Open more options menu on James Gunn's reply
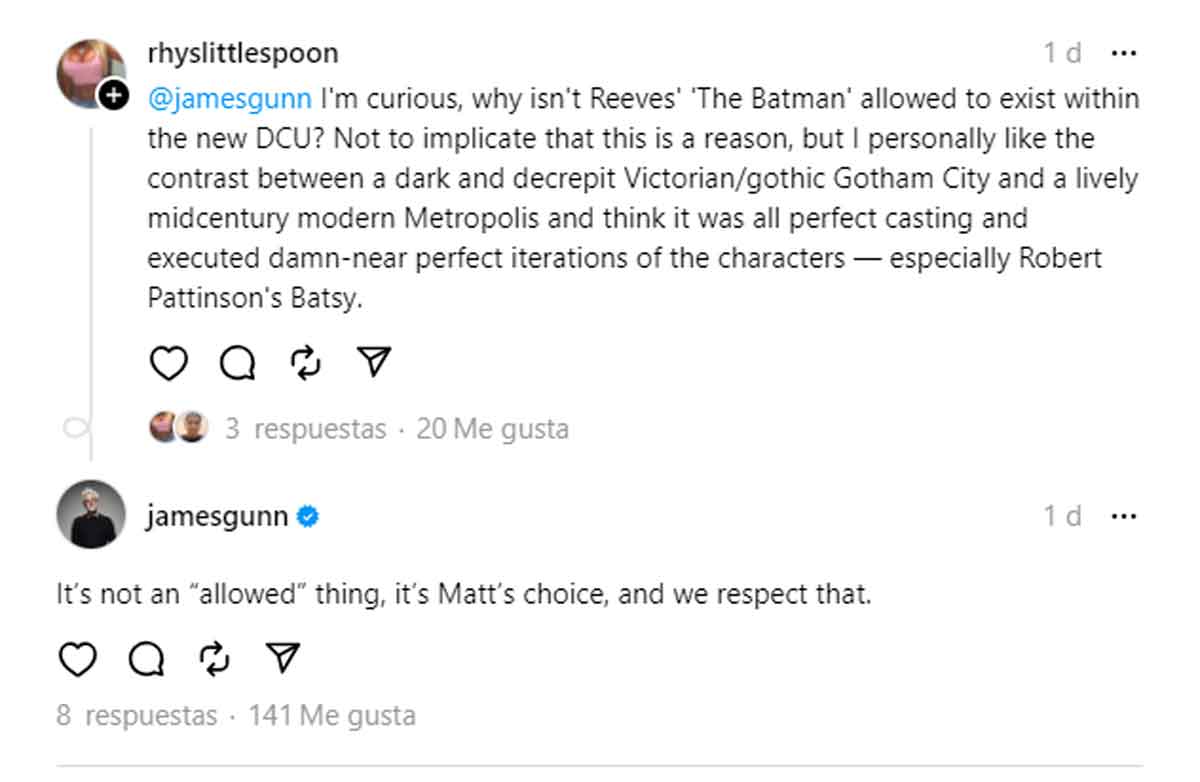 click(x=1125, y=516)
